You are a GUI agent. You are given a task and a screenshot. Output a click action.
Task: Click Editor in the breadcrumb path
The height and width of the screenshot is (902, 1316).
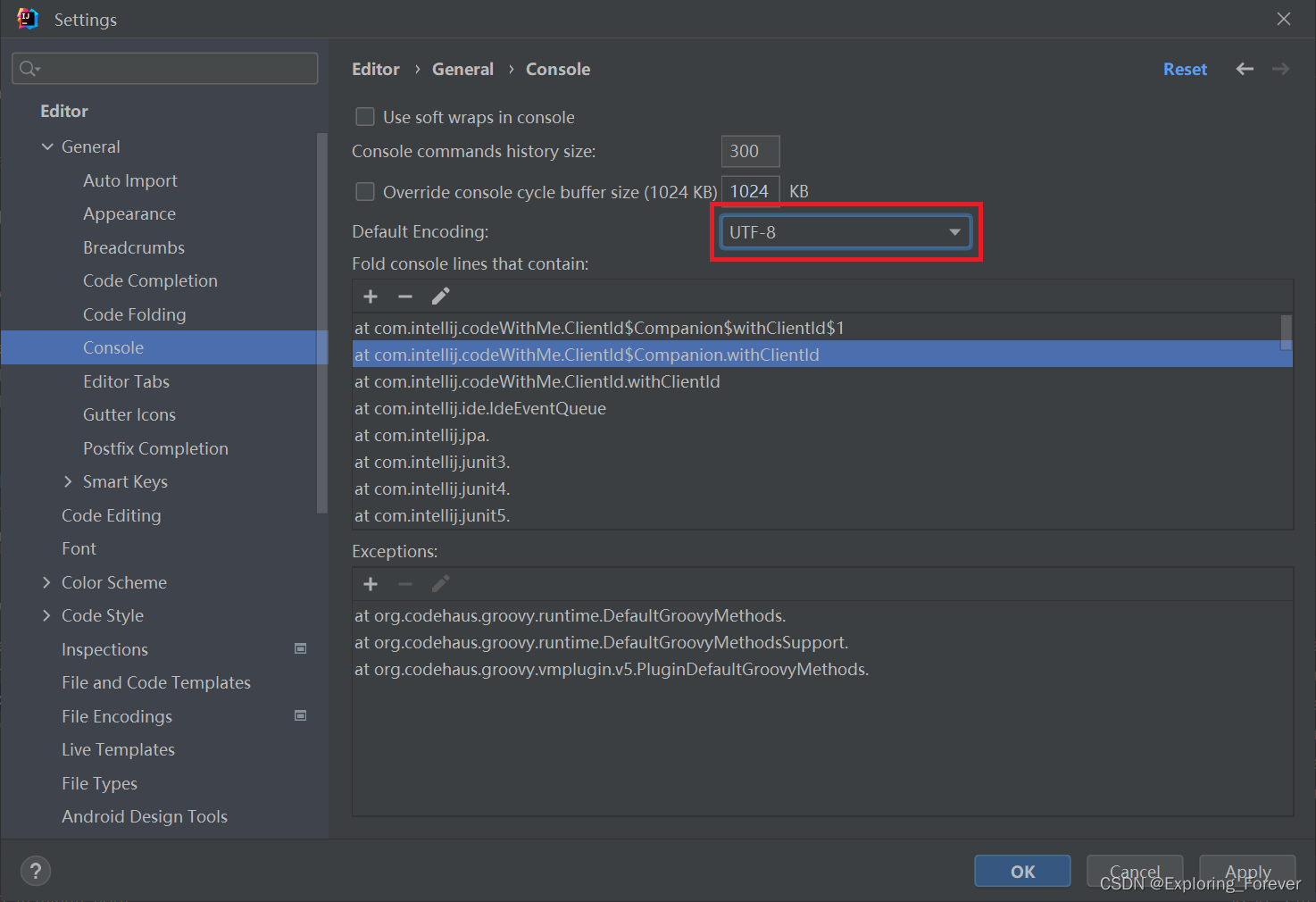click(x=376, y=69)
